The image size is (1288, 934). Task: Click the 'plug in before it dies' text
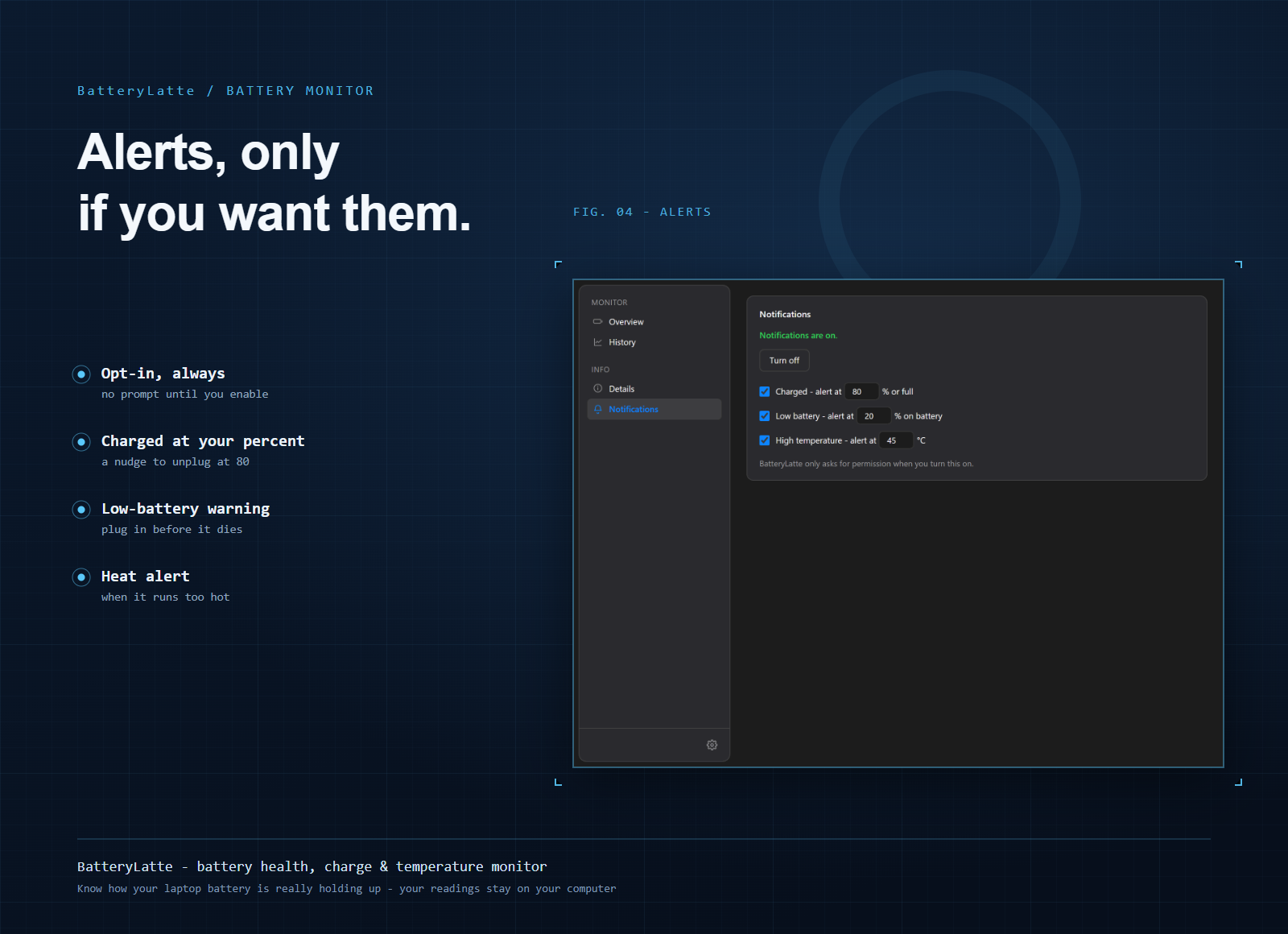click(x=171, y=529)
